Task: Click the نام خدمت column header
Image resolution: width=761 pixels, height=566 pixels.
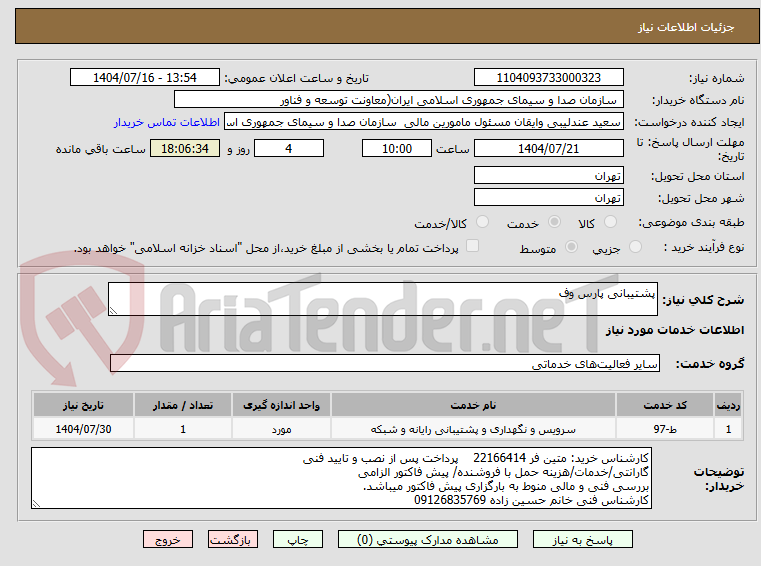Action: tap(473, 405)
